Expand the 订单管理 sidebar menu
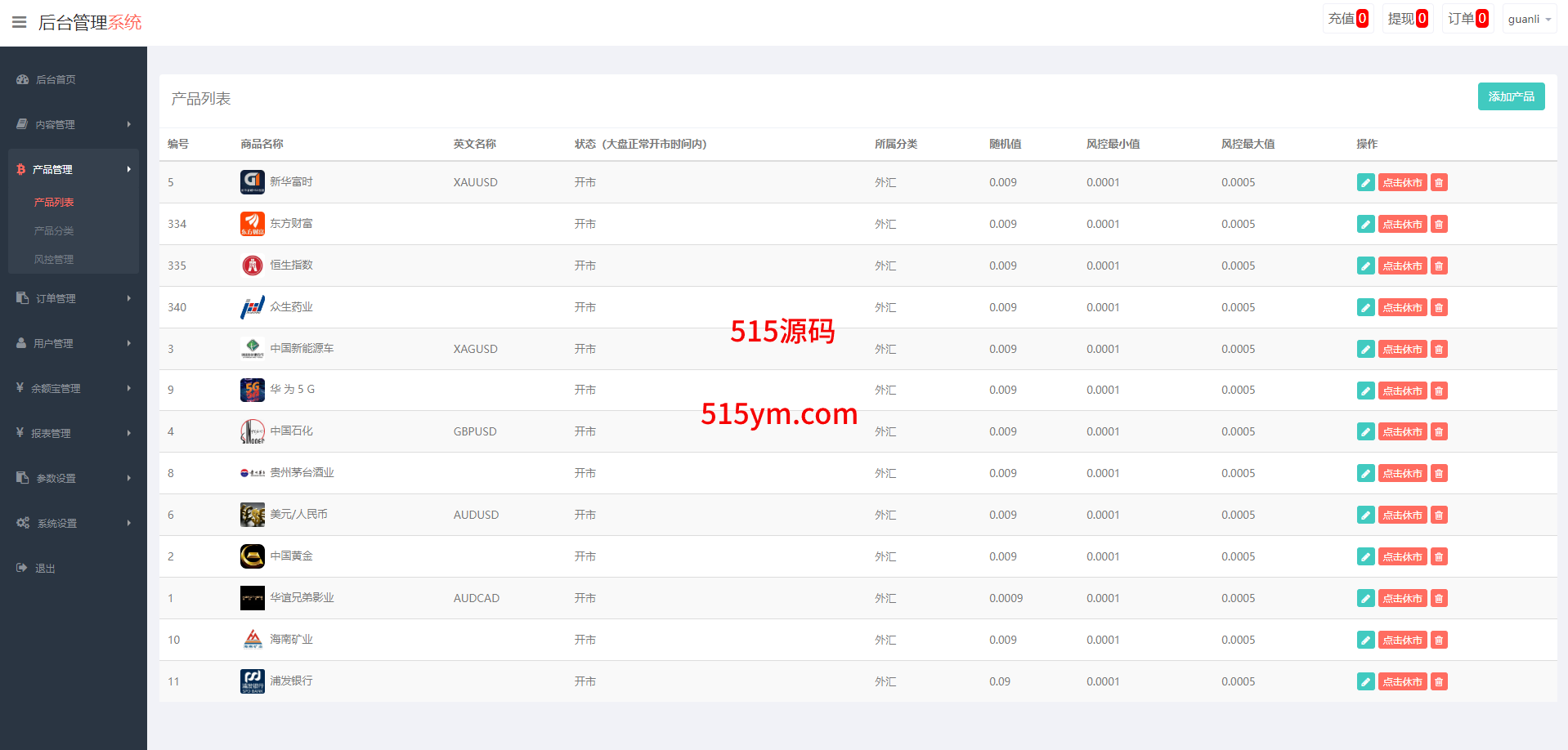 [73, 298]
